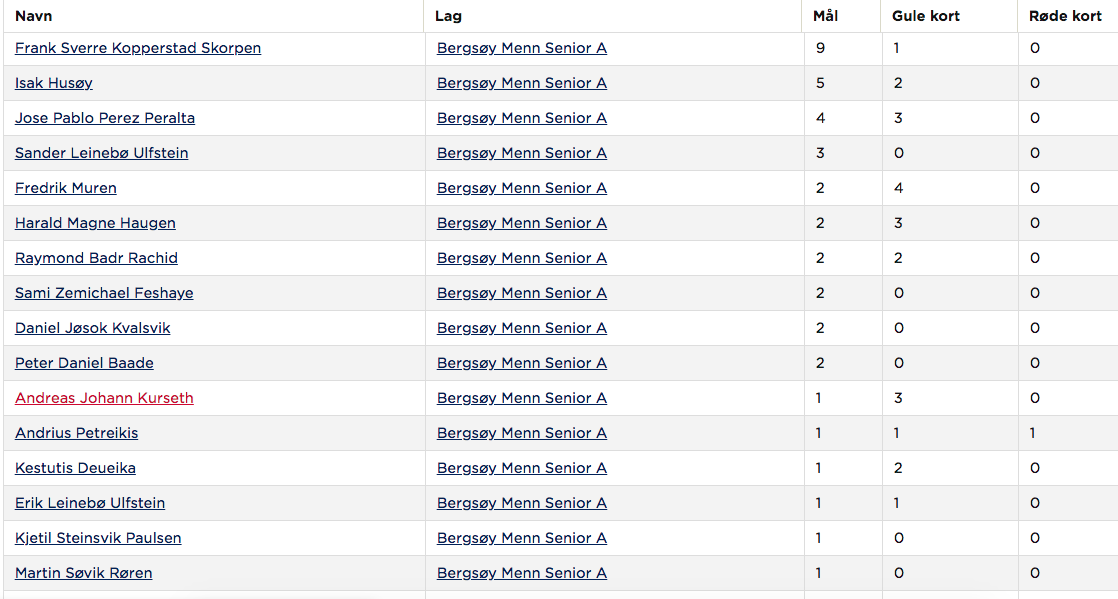Image resolution: width=1118 pixels, height=599 pixels.
Task: Select the Sander Leinebø Ulfstein link
Action: pos(101,153)
